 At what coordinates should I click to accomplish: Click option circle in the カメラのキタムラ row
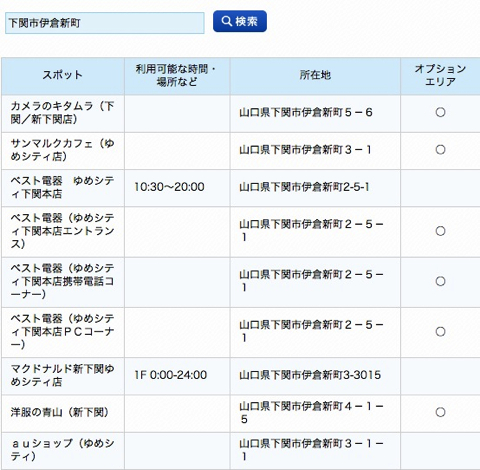[x=440, y=112]
